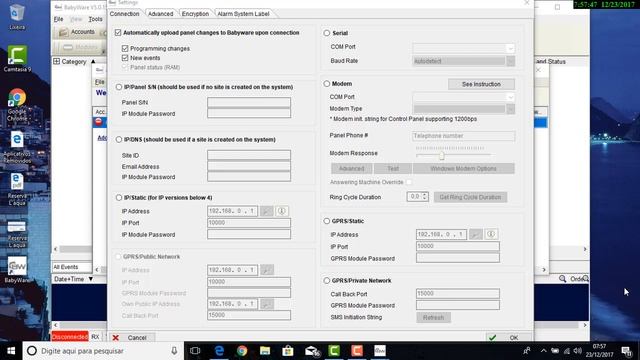Open the Modem Type dropdown
640x360 pixels.
pyautogui.click(x=510, y=109)
